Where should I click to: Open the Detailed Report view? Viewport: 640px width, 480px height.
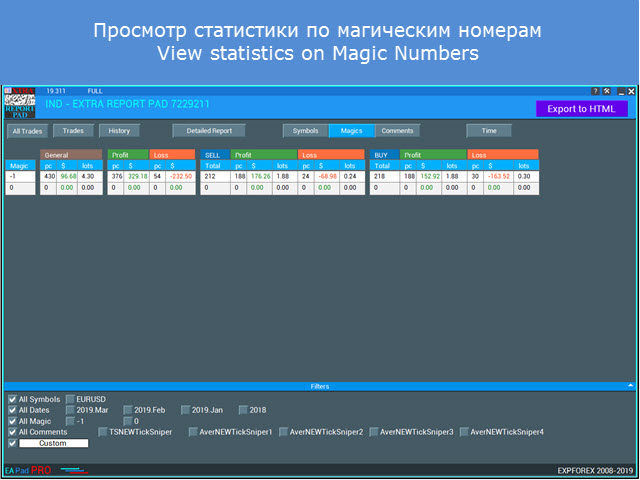click(208, 130)
